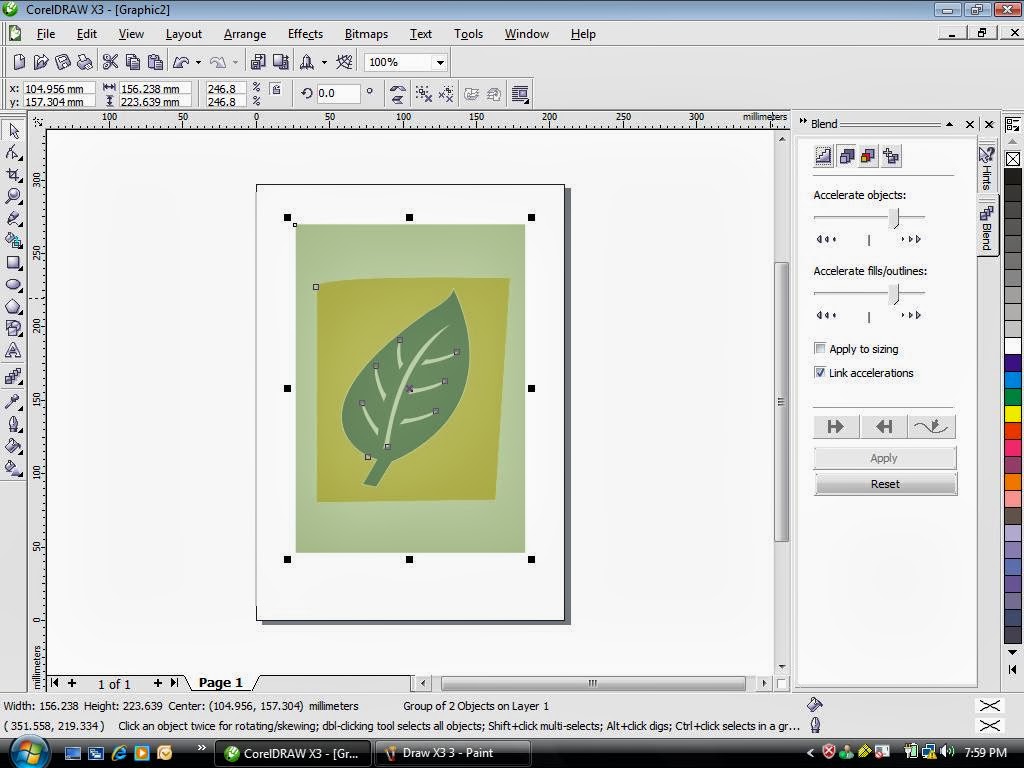This screenshot has height=768, width=1024.
Task: Select the Eyedropper tool
Action: click(13, 401)
